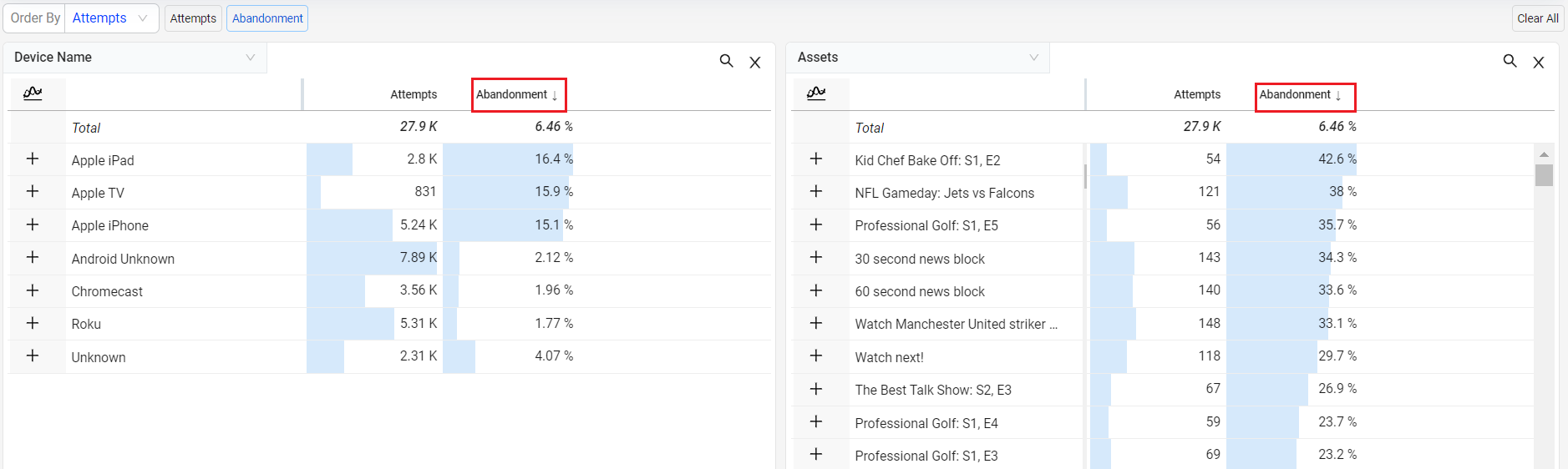Open search in the Assets panel
The width and height of the screenshot is (1568, 469).
[1510, 61]
